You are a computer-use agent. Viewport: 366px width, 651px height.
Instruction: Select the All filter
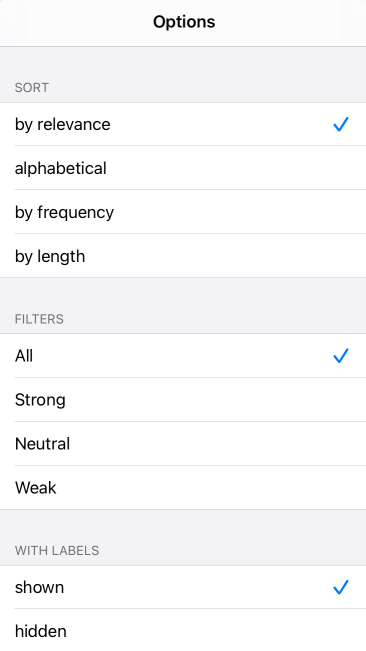[x=183, y=356]
